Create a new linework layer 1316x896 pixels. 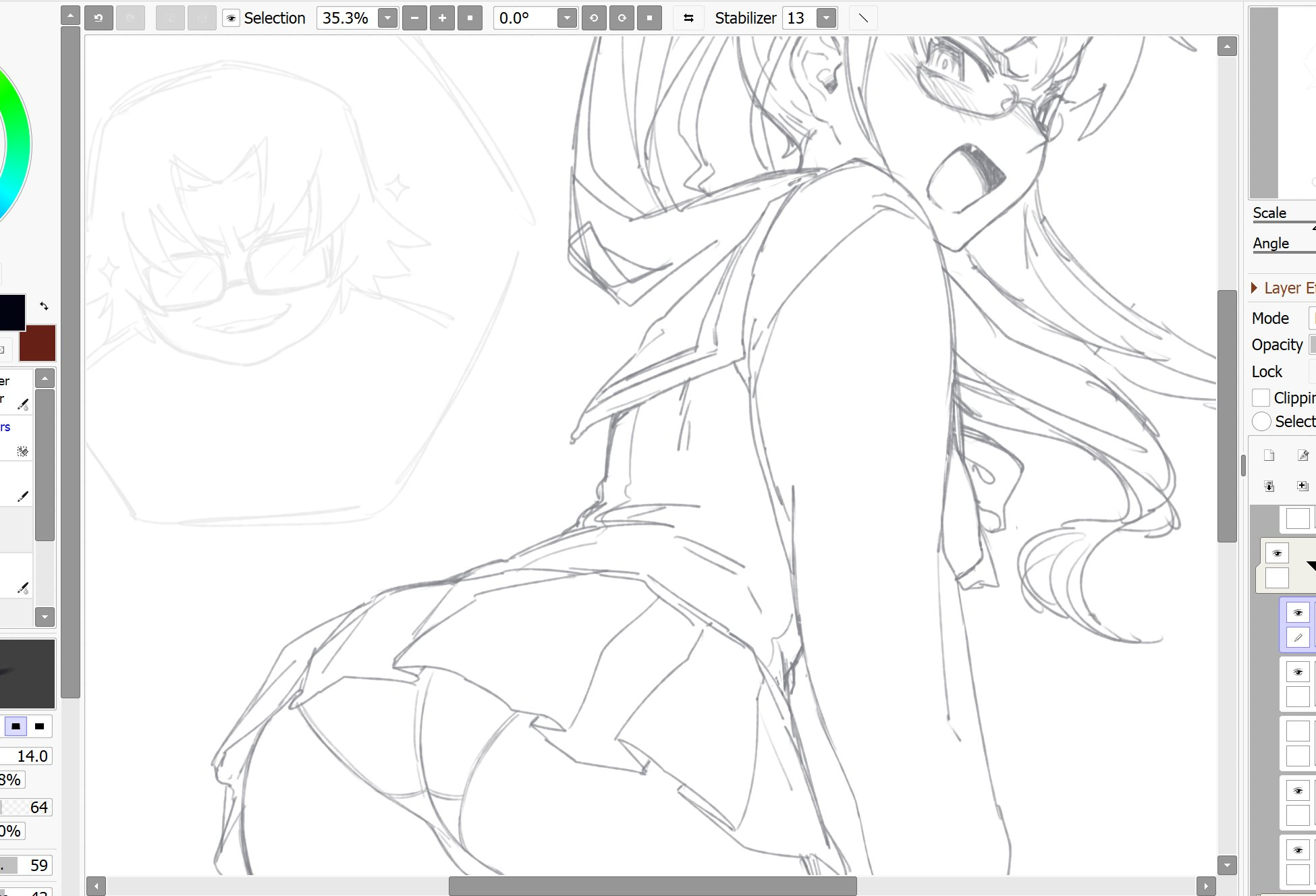point(1303,455)
